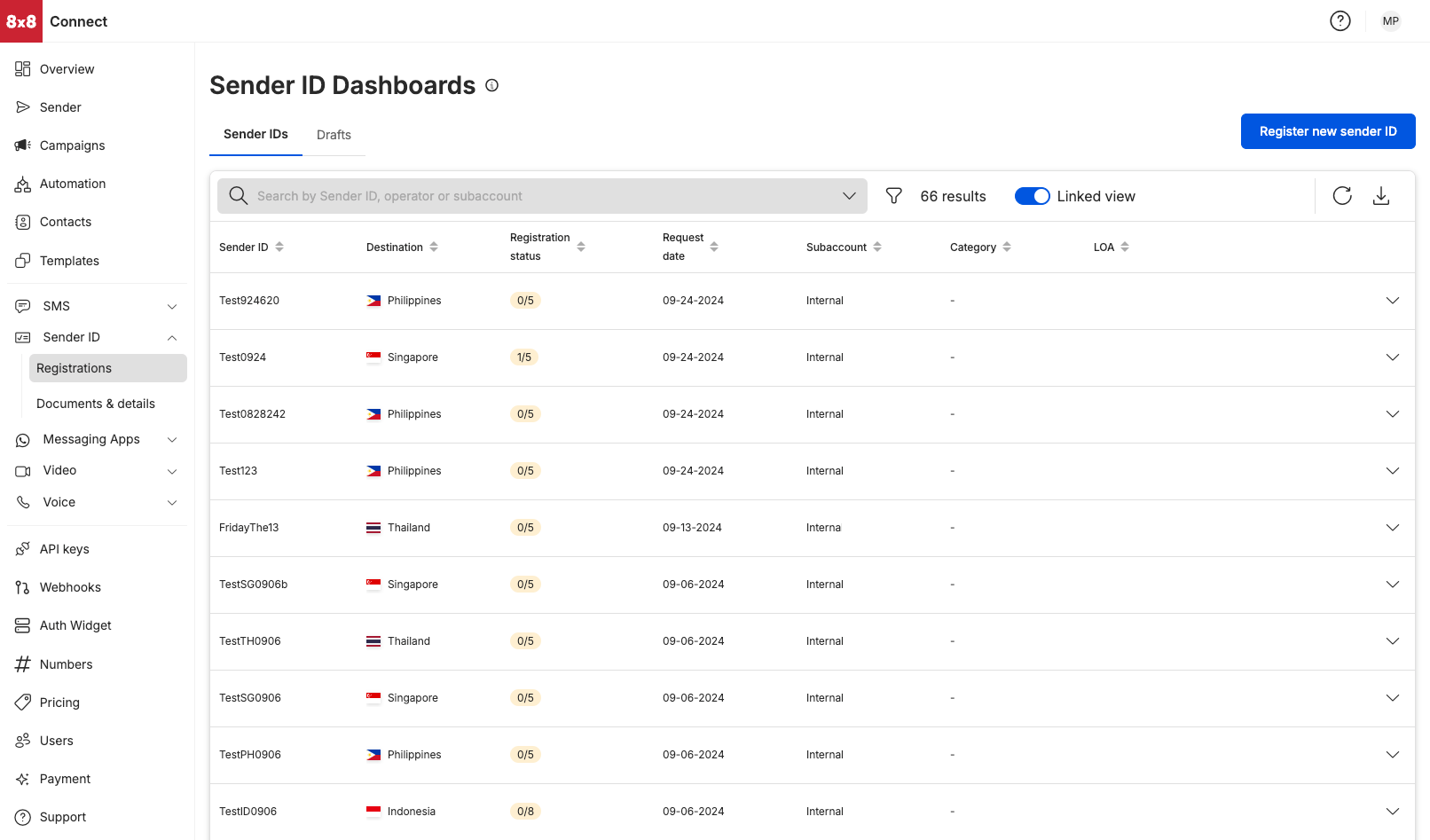The image size is (1430, 840).
Task: Click the Register new sender ID button
Action: pos(1328,130)
